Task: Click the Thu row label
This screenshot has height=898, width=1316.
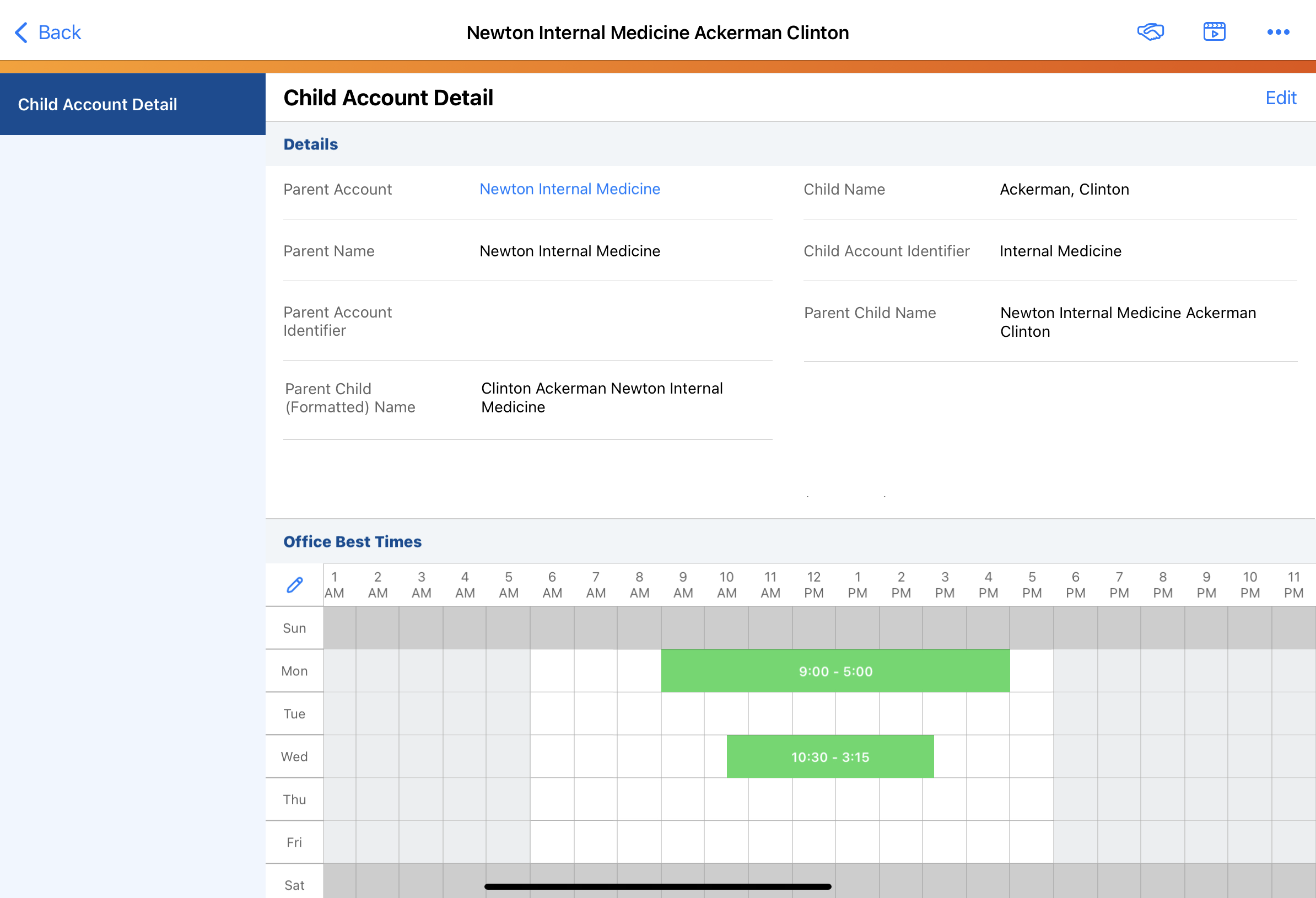Action: (294, 799)
